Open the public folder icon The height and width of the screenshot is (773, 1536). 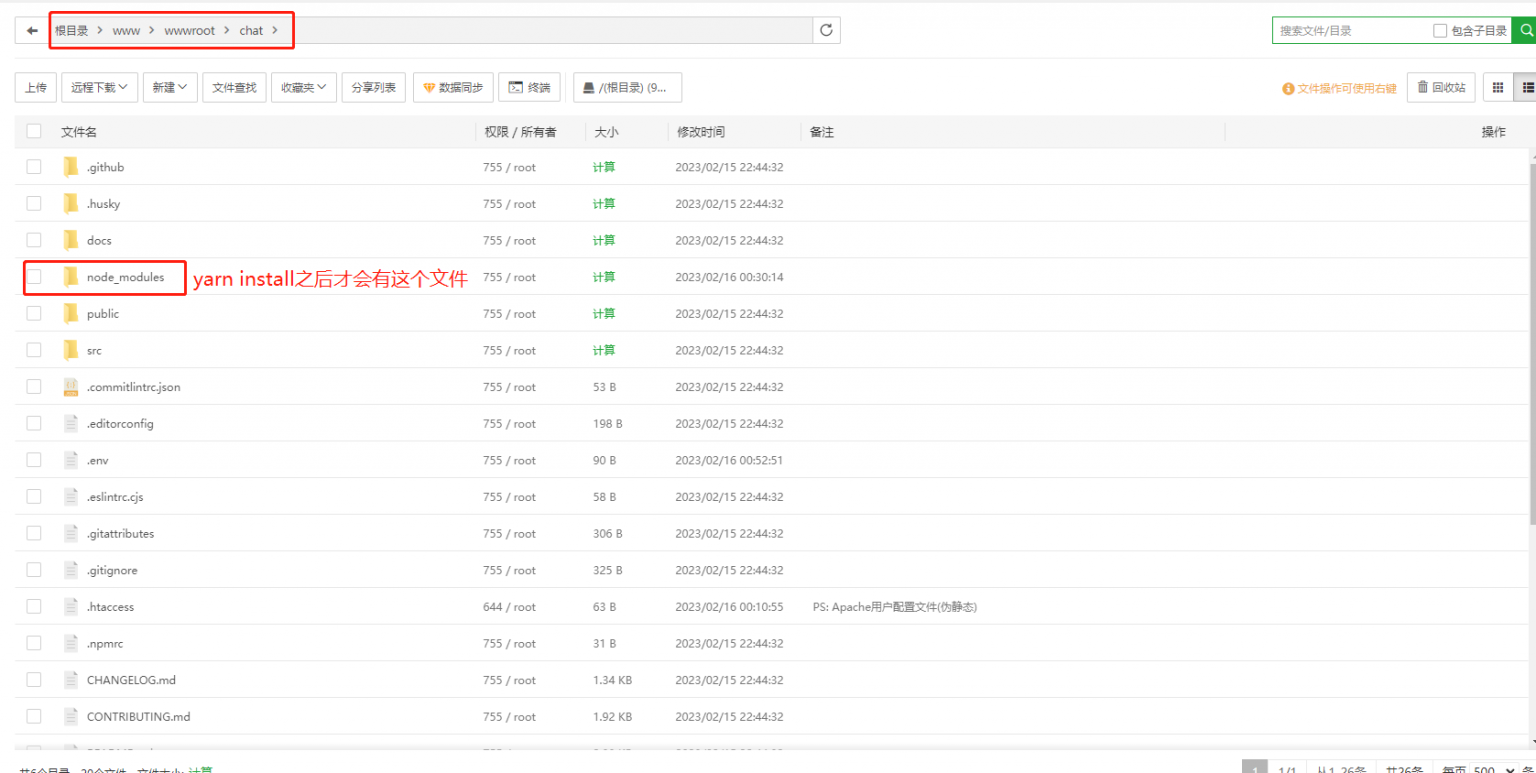(70, 313)
